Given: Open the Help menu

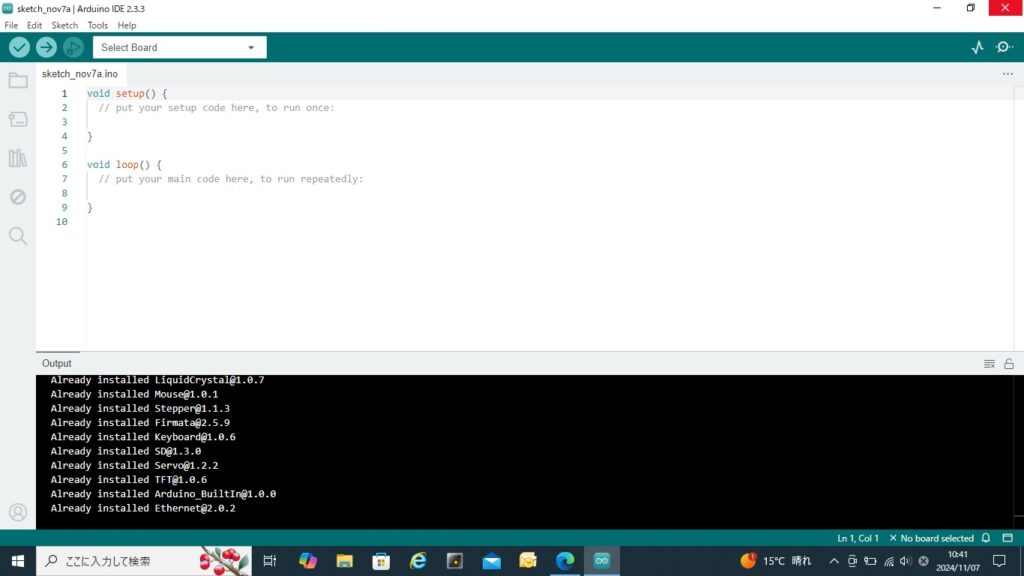Looking at the screenshot, I should (x=127, y=25).
